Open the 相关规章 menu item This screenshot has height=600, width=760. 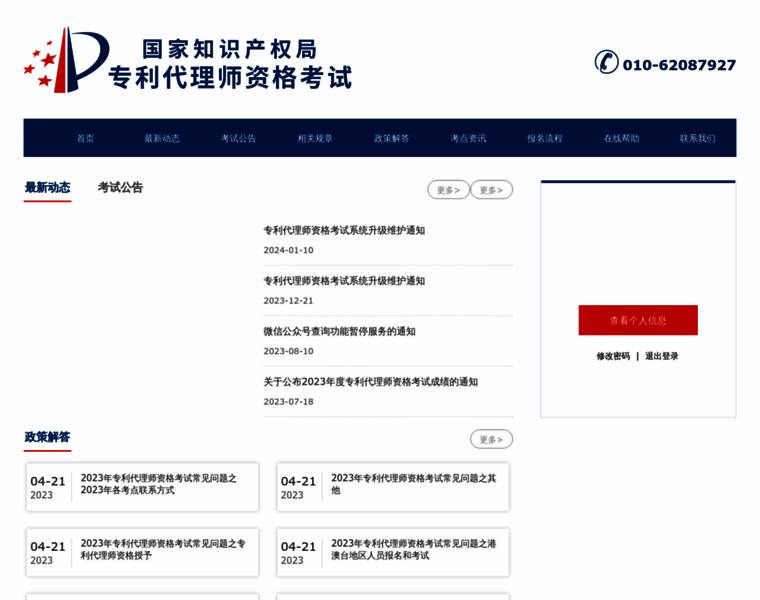coord(315,138)
